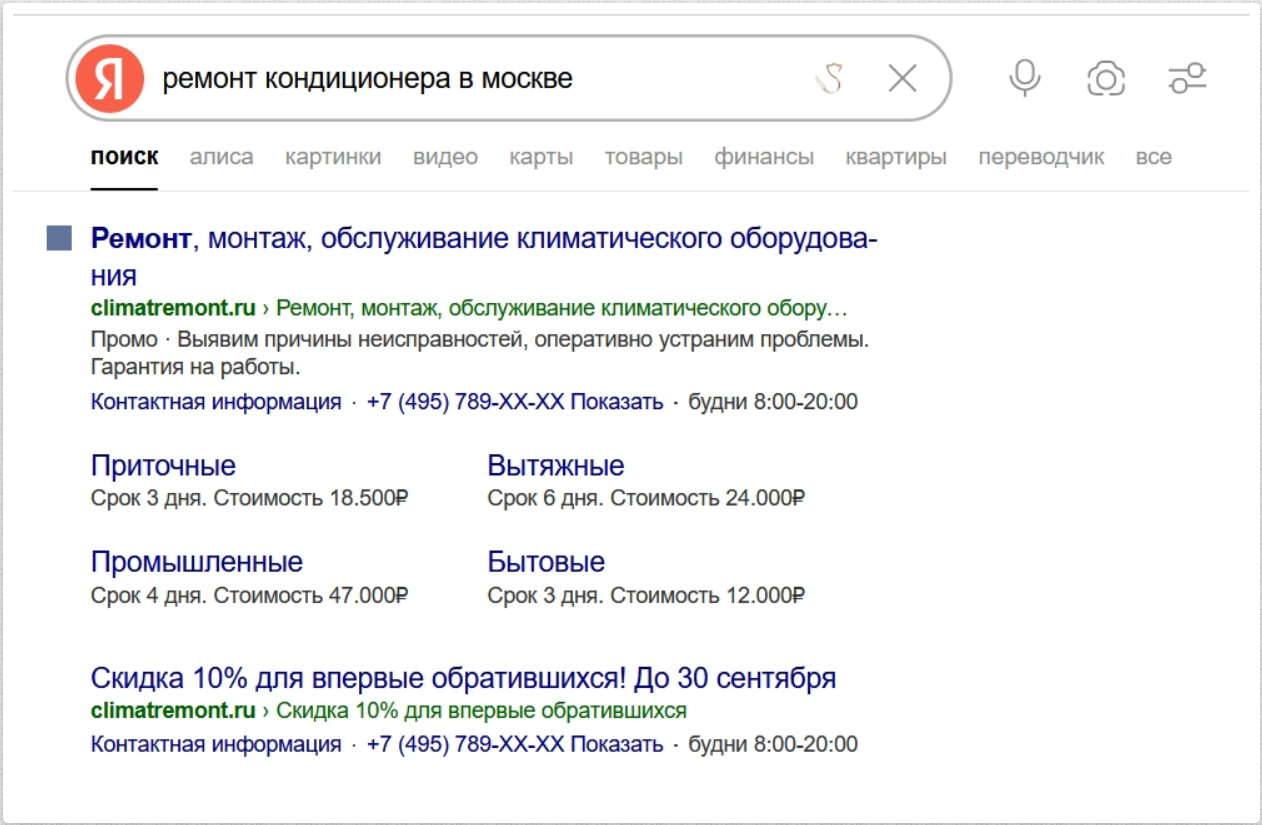Clear the search query with the X icon
This screenshot has height=825, width=1262.
click(903, 77)
